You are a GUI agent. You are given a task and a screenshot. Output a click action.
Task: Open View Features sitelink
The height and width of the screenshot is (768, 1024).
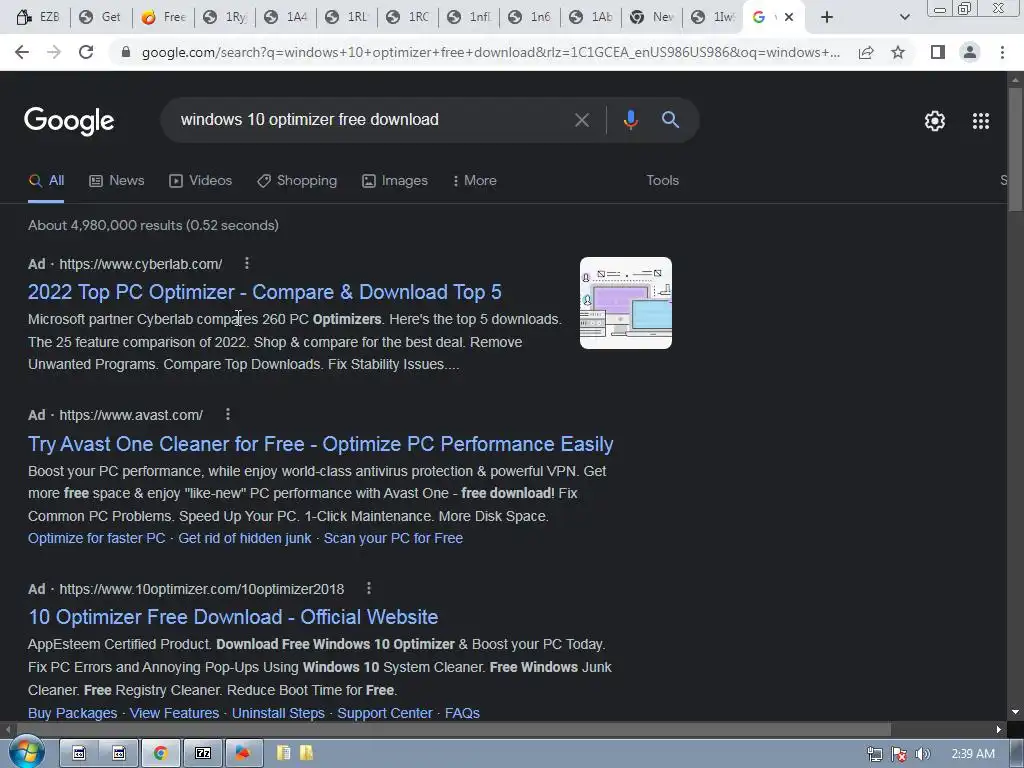(x=174, y=712)
